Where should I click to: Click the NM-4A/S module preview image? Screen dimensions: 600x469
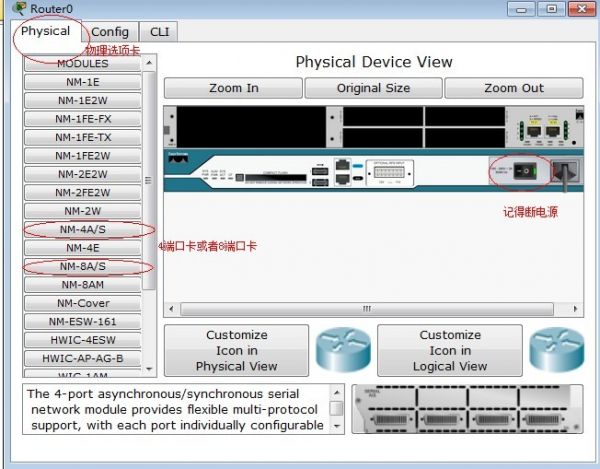(467, 409)
